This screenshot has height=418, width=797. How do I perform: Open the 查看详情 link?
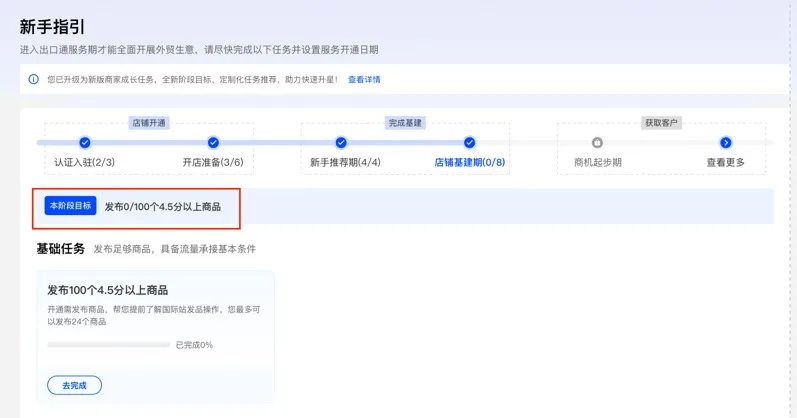click(364, 79)
